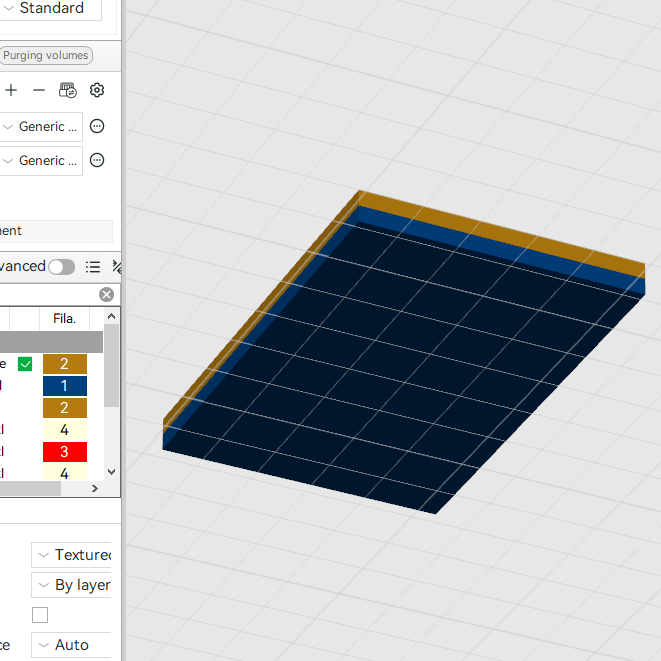The width and height of the screenshot is (661, 661).
Task: Open more options for first Generic filament
Action: click(97, 126)
